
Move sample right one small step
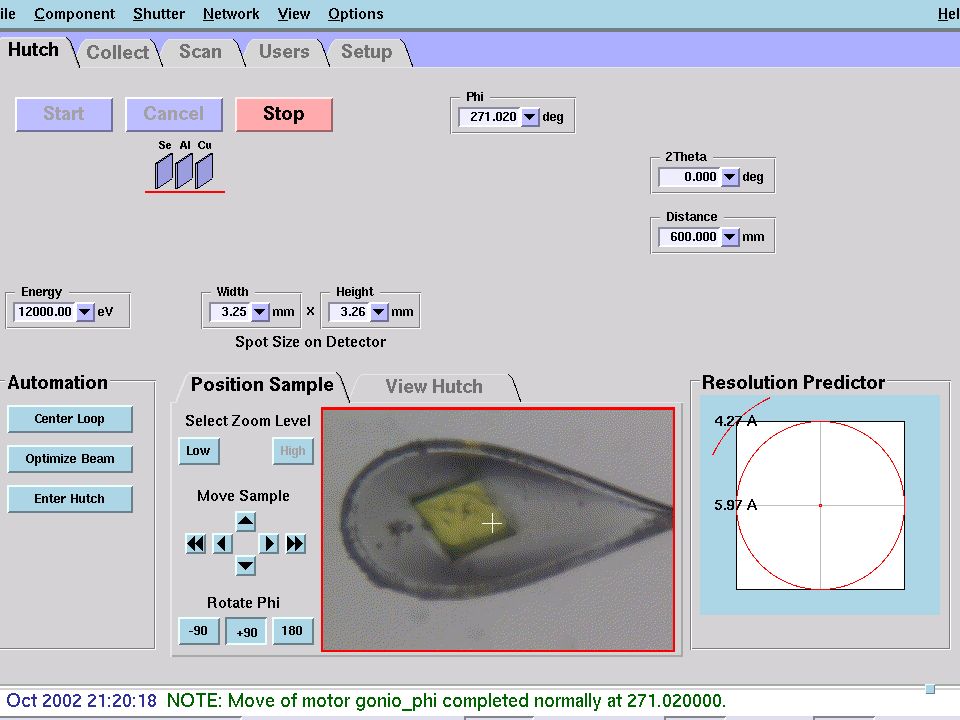coord(269,544)
